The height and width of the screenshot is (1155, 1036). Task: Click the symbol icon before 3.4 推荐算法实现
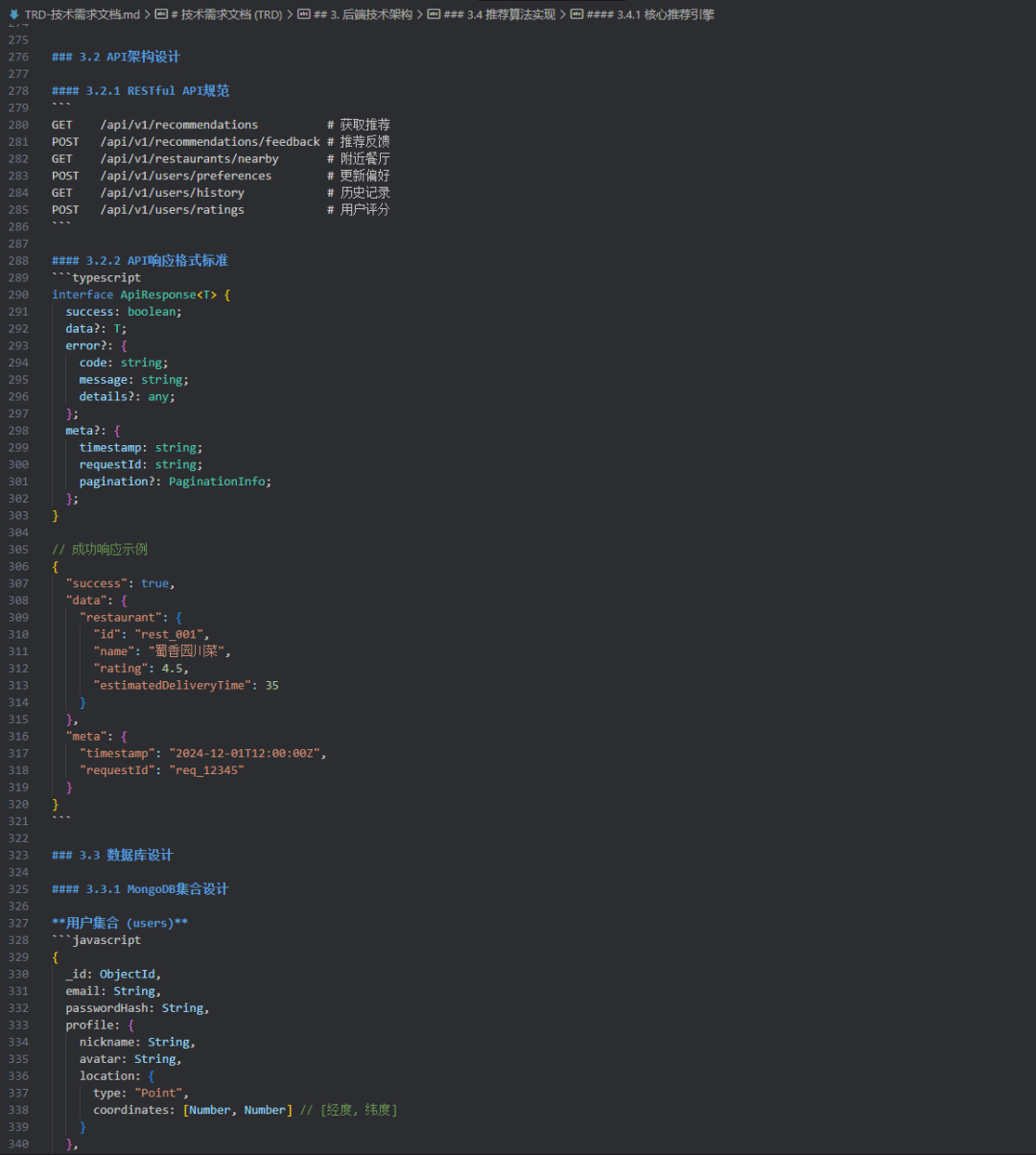click(434, 14)
